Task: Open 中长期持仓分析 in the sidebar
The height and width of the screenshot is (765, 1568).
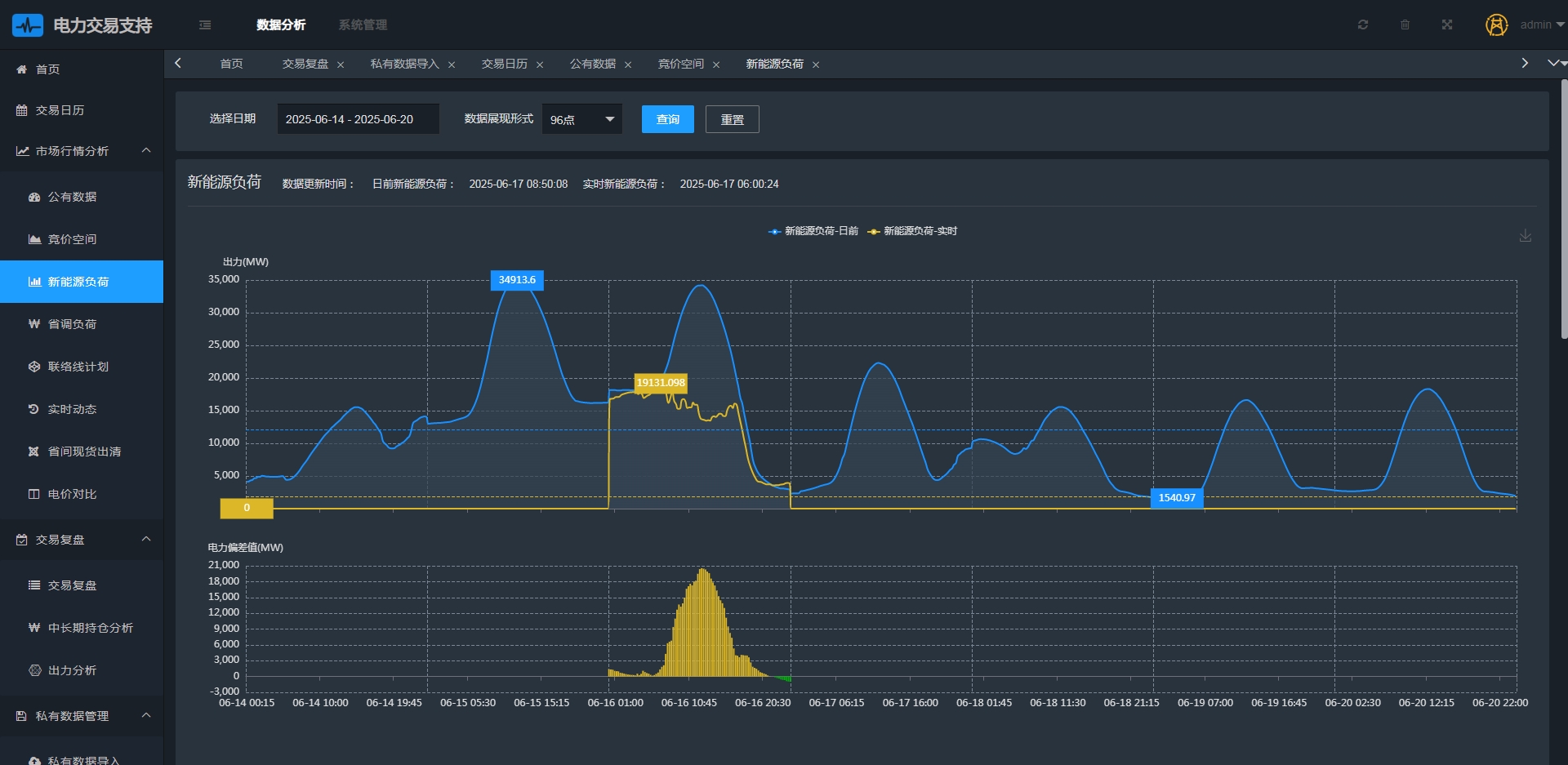Action: (82, 628)
